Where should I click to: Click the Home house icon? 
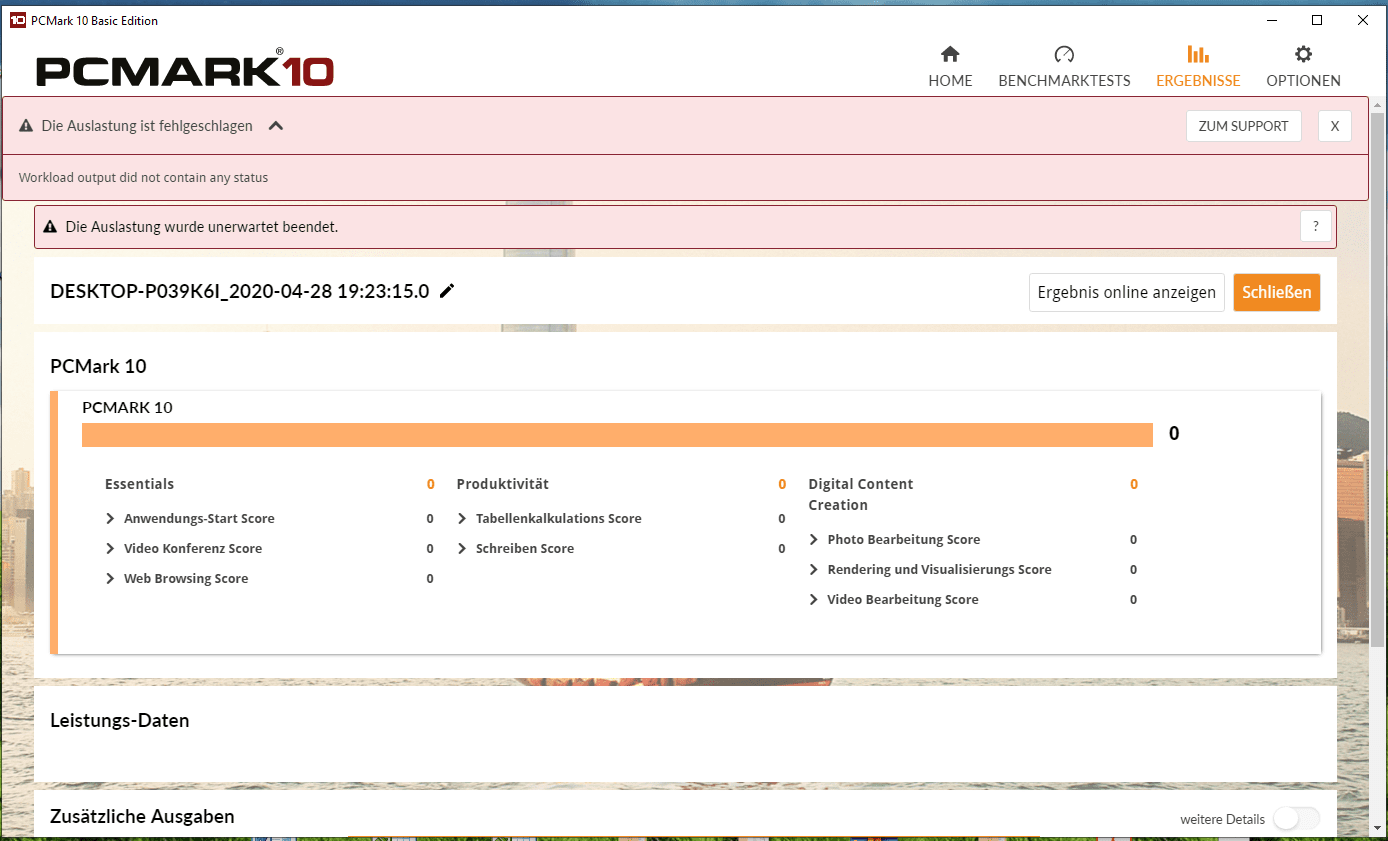click(x=950, y=54)
